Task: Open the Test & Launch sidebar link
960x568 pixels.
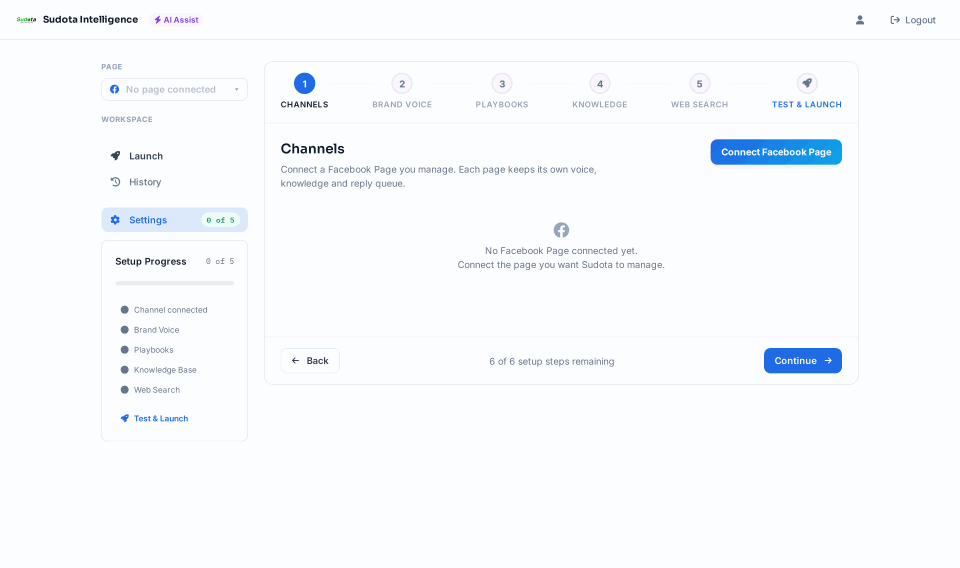Action: pyautogui.click(x=154, y=419)
